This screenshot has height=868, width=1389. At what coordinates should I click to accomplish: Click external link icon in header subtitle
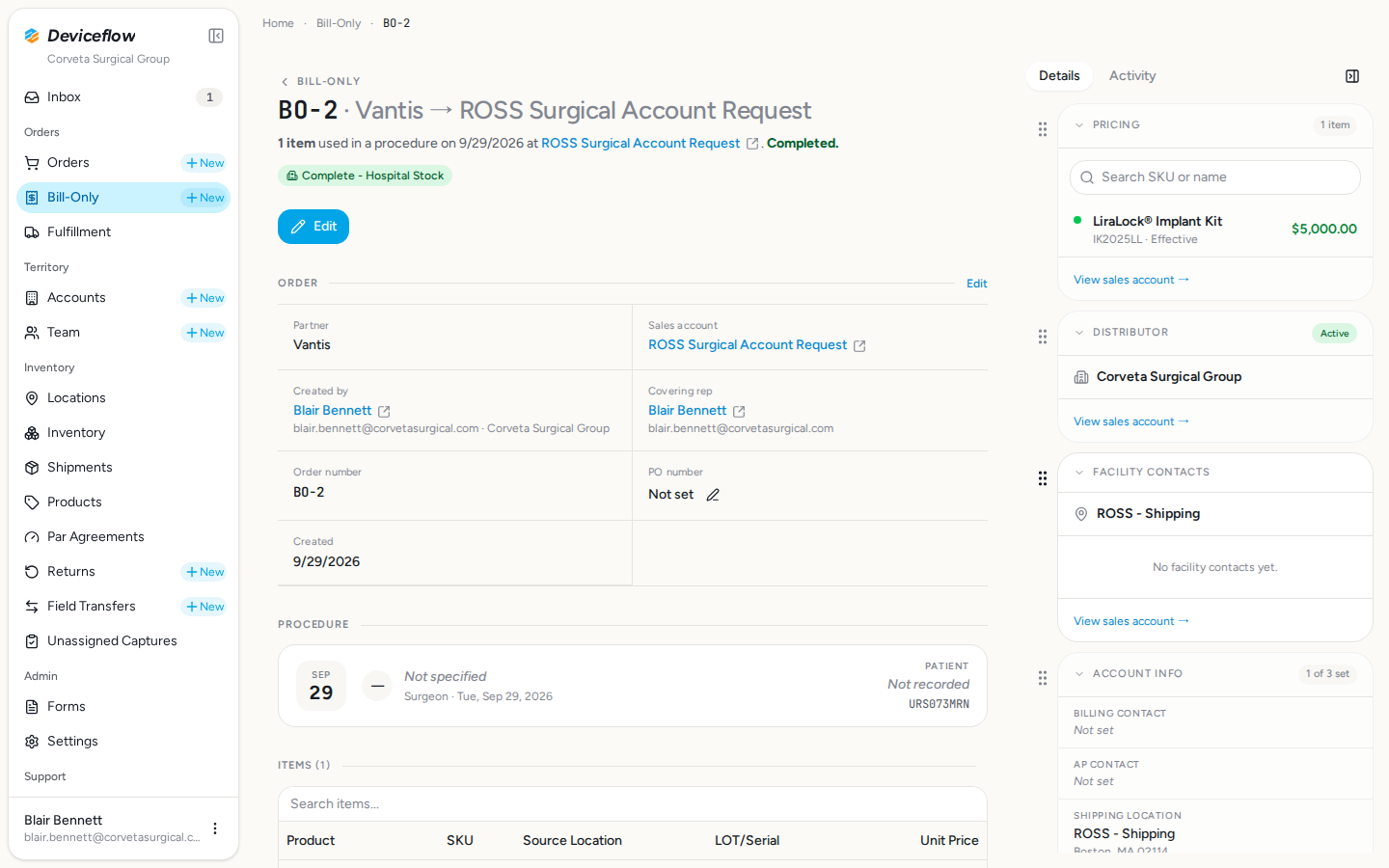click(752, 144)
